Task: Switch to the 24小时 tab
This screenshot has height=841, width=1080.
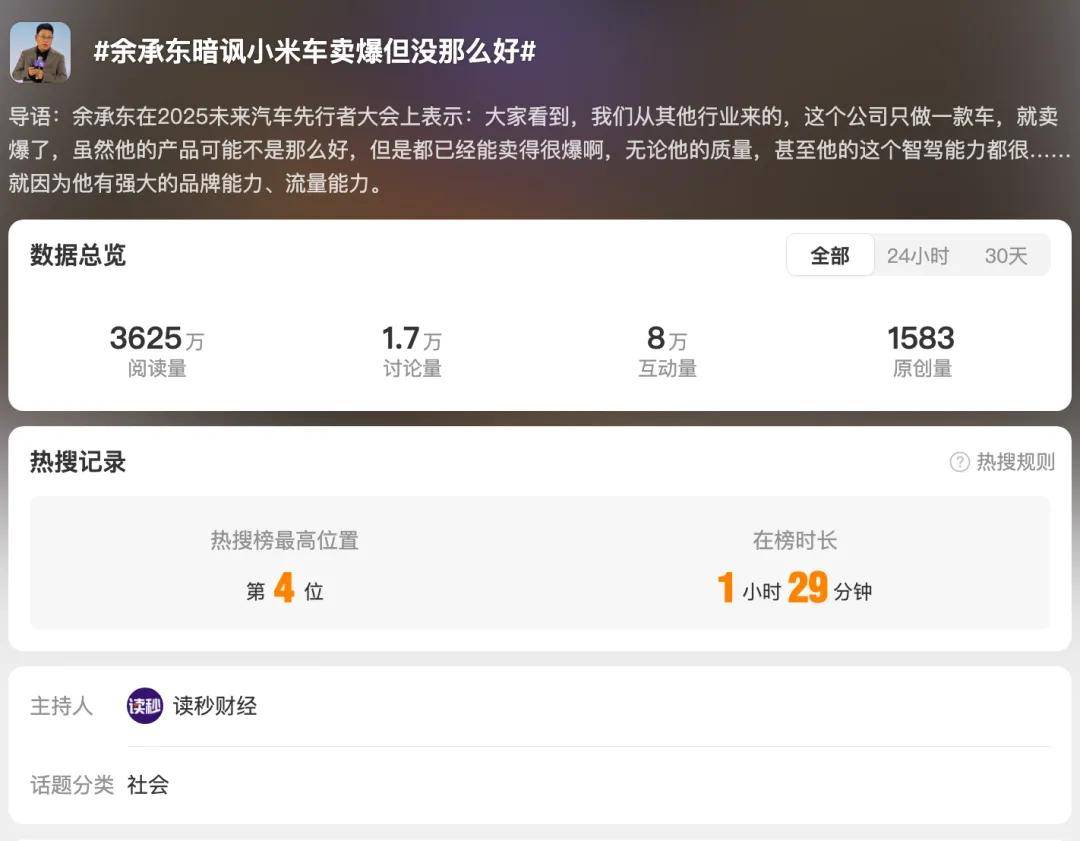Action: click(917, 256)
